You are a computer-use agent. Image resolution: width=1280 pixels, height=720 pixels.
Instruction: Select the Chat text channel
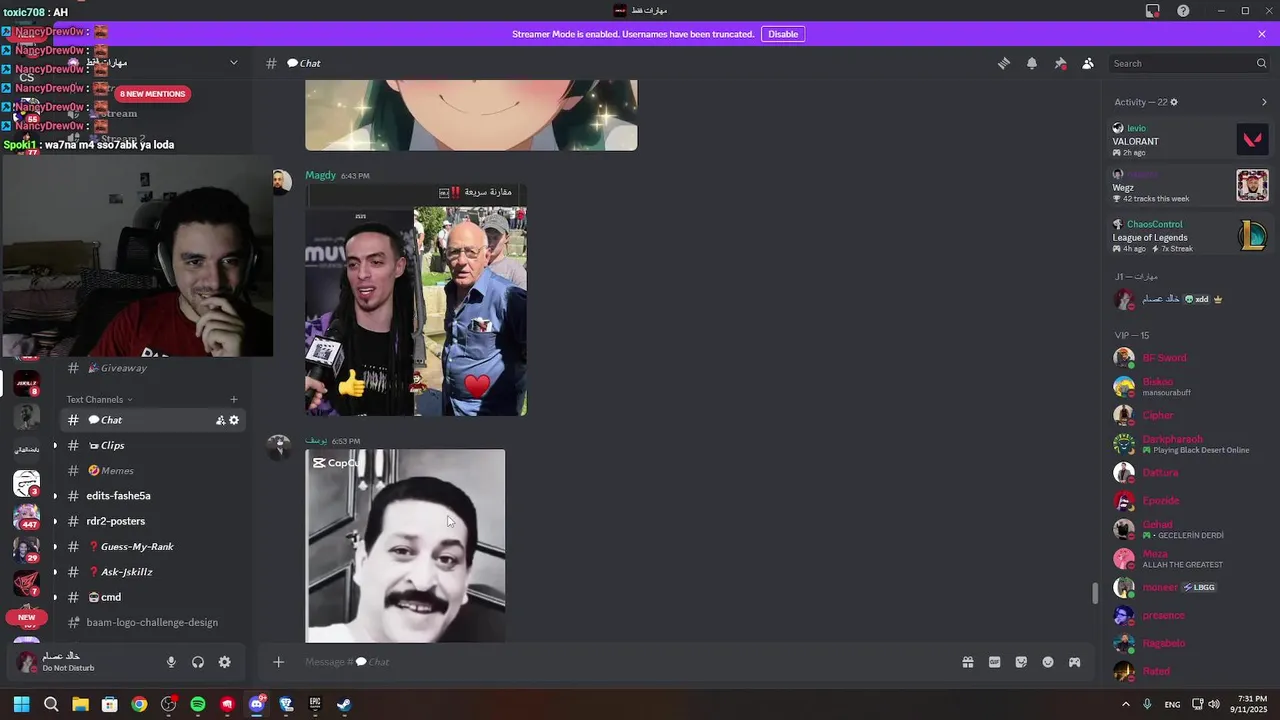(152, 420)
